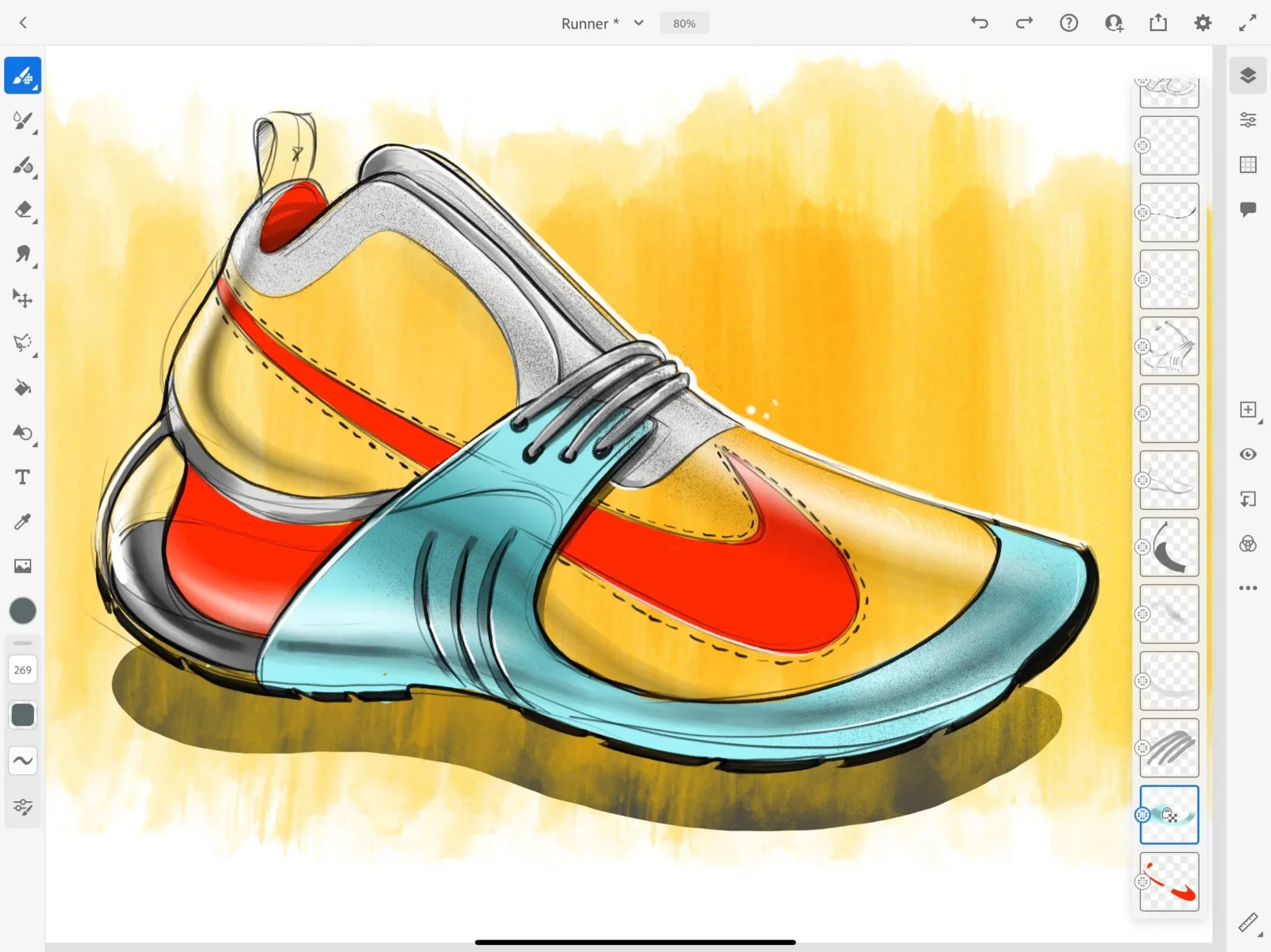This screenshot has height=952, width=1271.
Task: Enter full screen mode
Action: click(1247, 23)
